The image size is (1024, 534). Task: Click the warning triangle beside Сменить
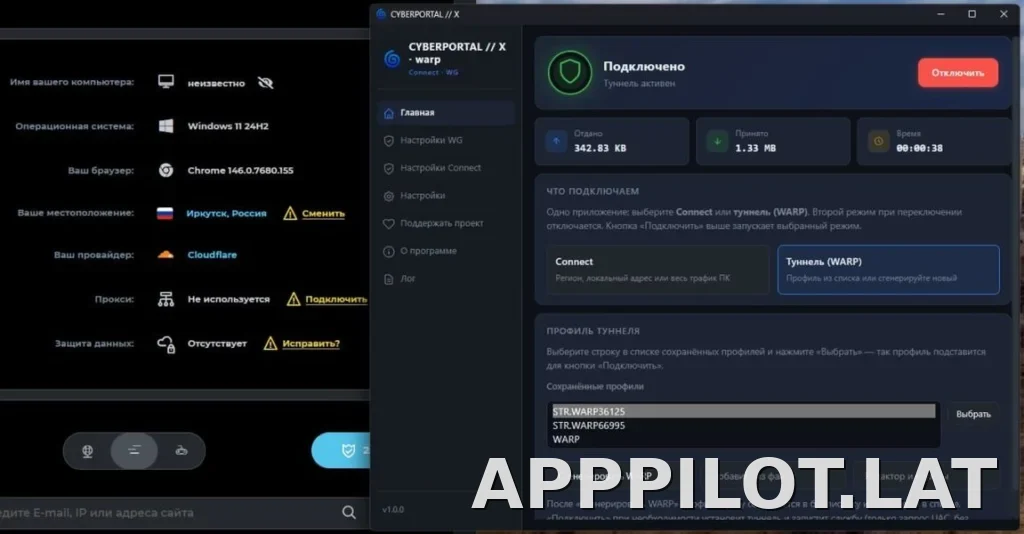[290, 213]
